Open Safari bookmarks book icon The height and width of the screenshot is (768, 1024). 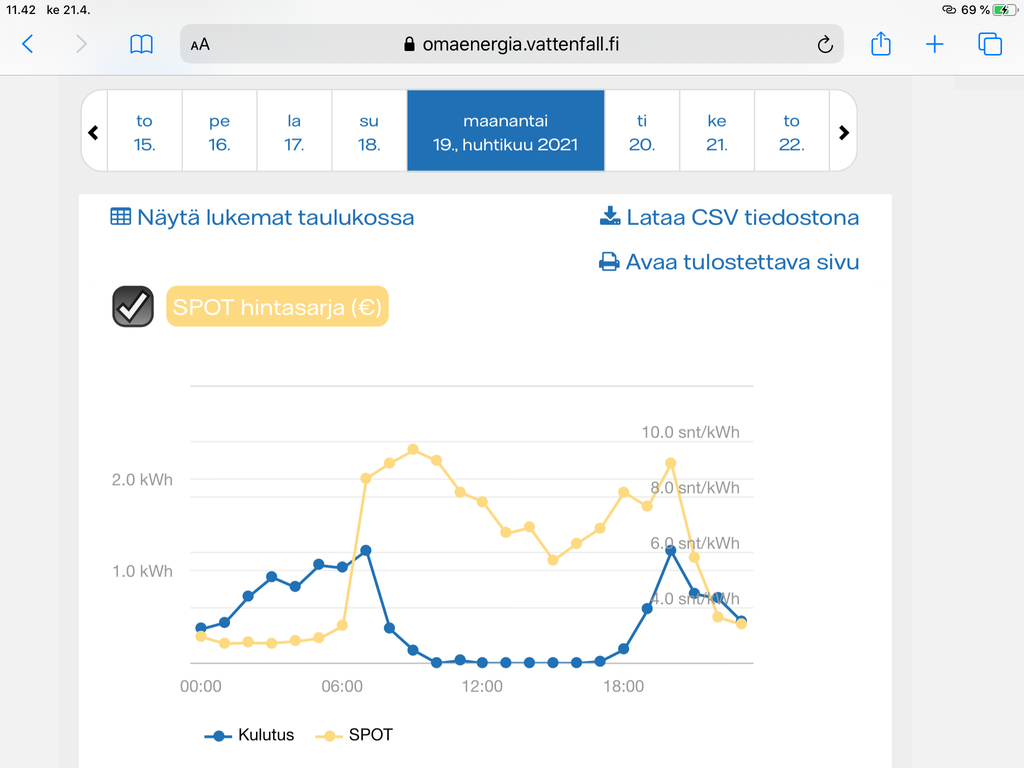click(142, 44)
